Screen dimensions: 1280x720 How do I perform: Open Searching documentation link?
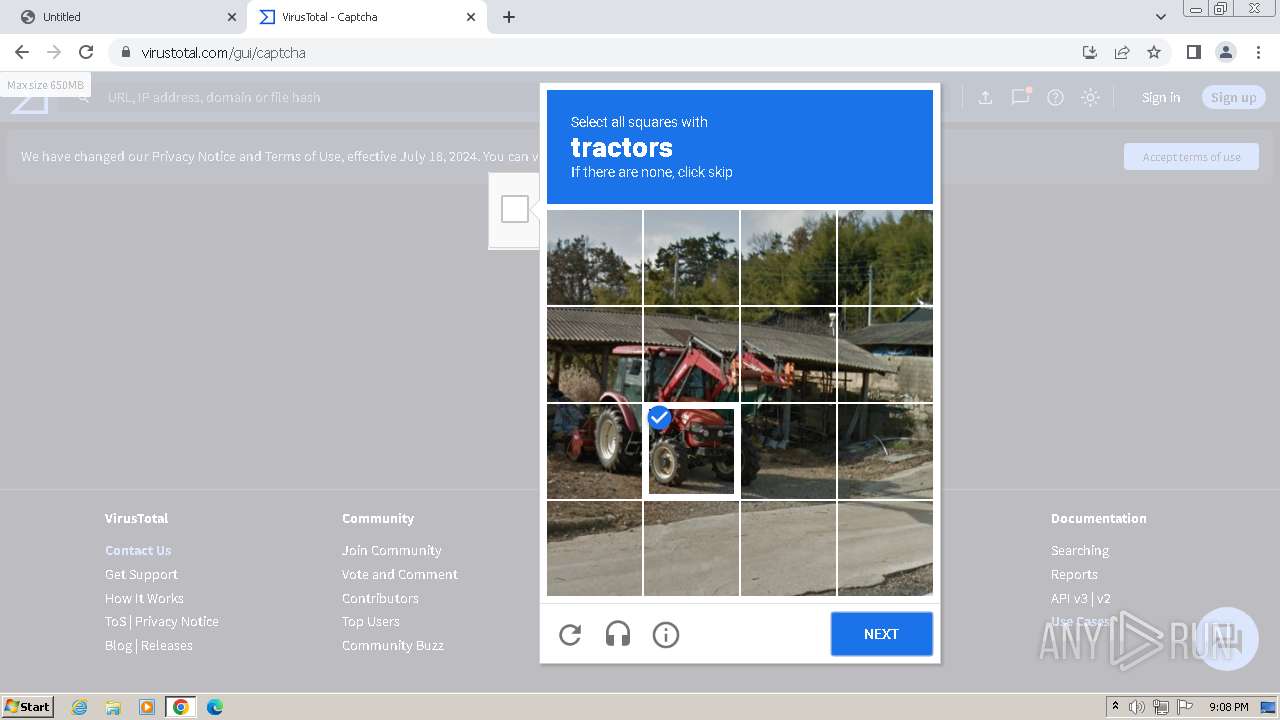click(1080, 550)
